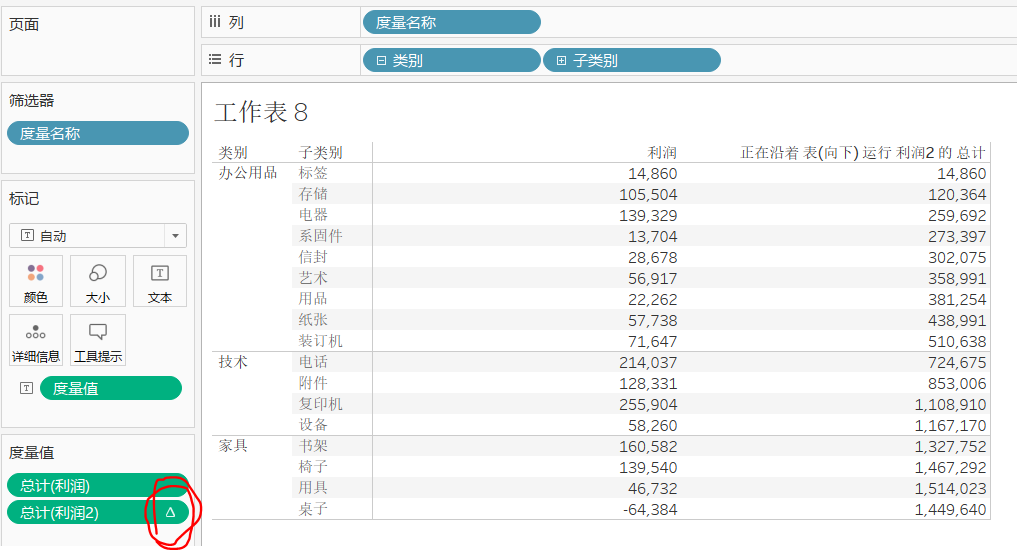The width and height of the screenshot is (1017, 550).
Task: Select the 书架 sub-category row
Action: click(x=313, y=446)
